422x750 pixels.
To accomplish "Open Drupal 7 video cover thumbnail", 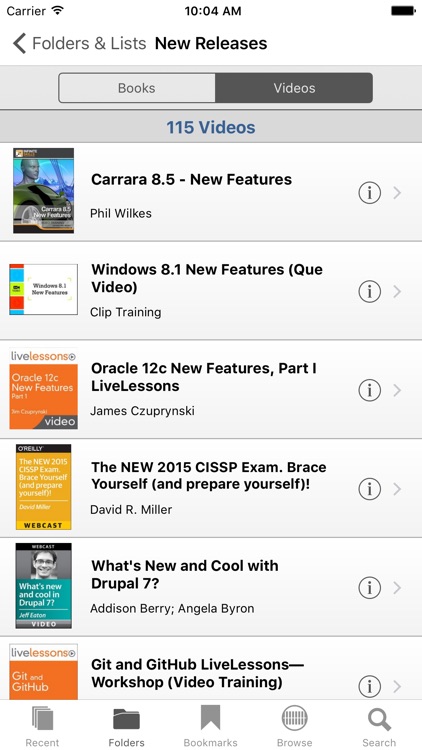I will 44,585.
